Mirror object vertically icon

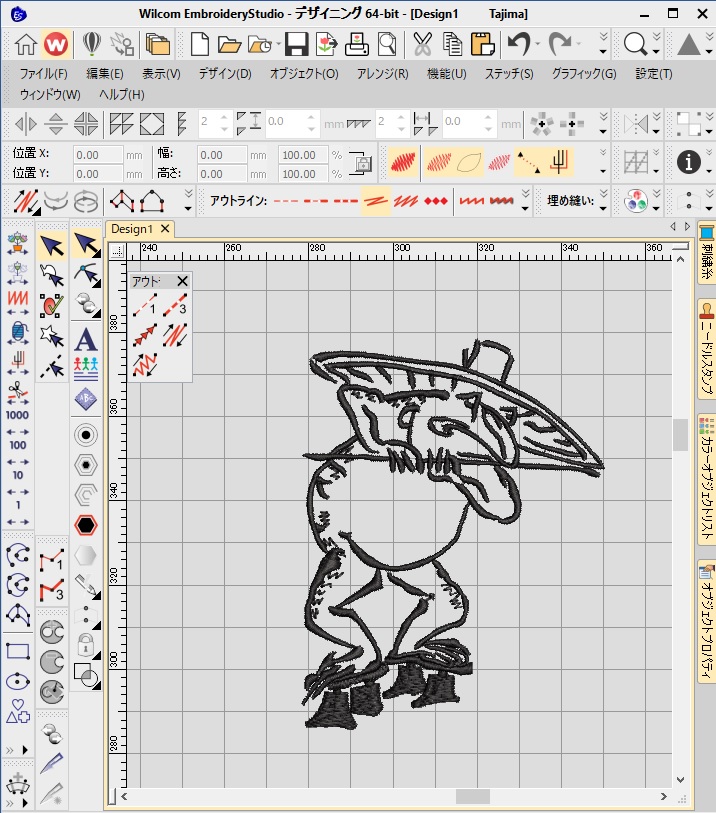click(x=56, y=124)
